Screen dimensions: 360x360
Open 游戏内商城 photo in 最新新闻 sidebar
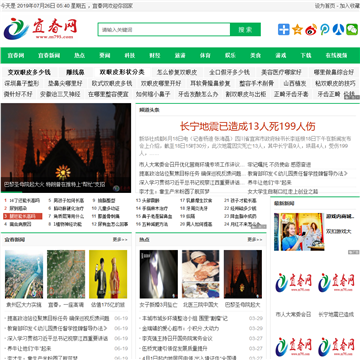click(x=299, y=232)
